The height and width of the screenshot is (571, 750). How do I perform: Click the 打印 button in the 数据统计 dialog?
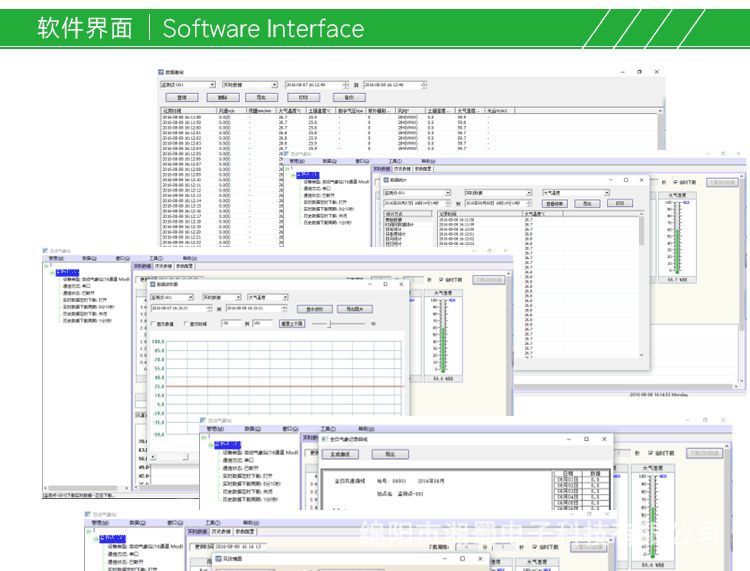click(x=620, y=204)
